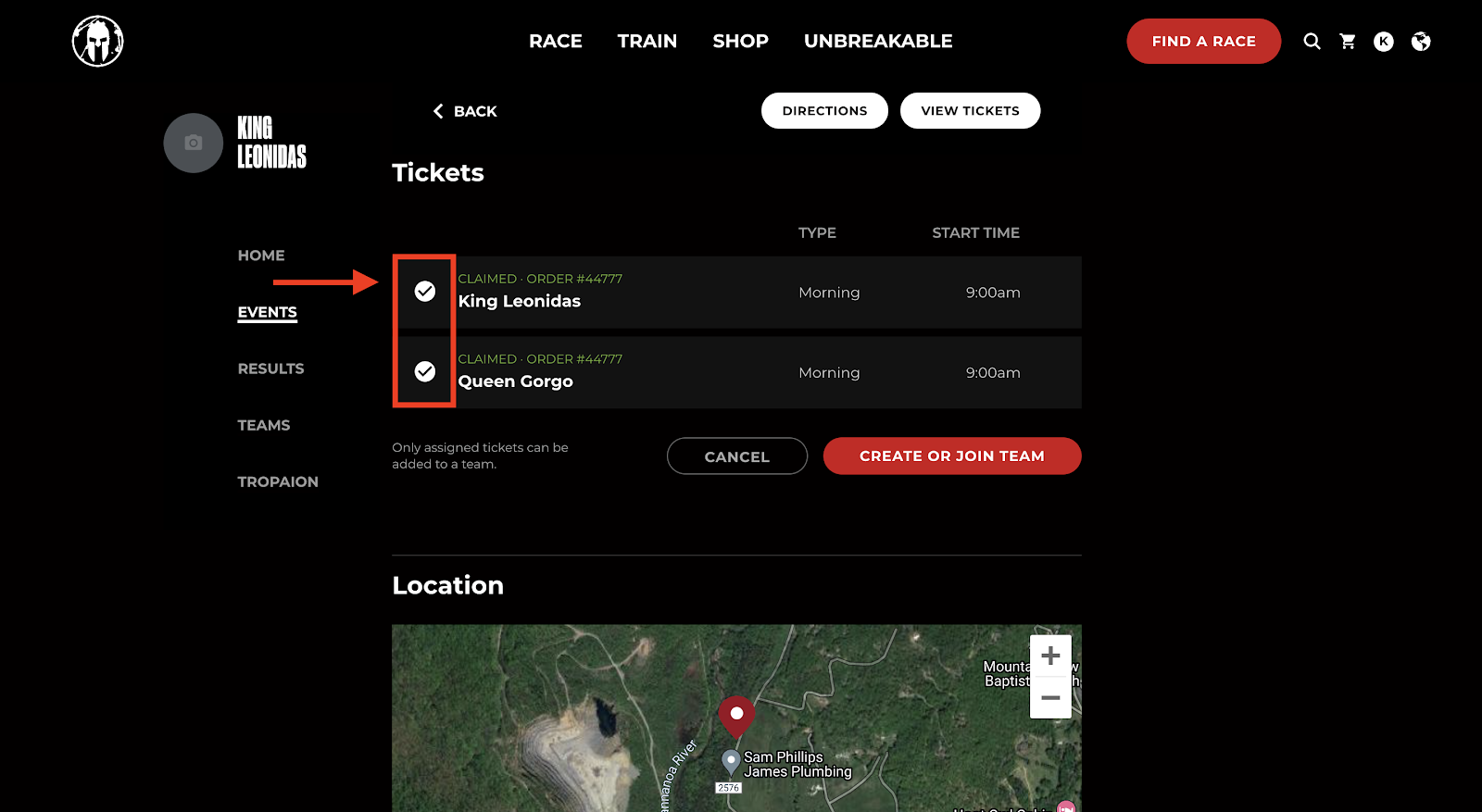Click the Cancel button
This screenshot has width=1482, height=812.
[x=737, y=456]
